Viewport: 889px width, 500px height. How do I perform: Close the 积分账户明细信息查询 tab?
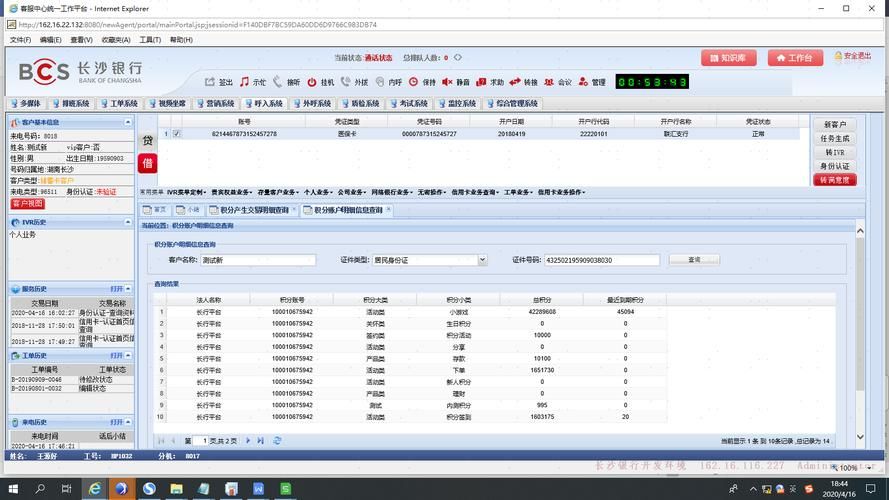(388, 210)
